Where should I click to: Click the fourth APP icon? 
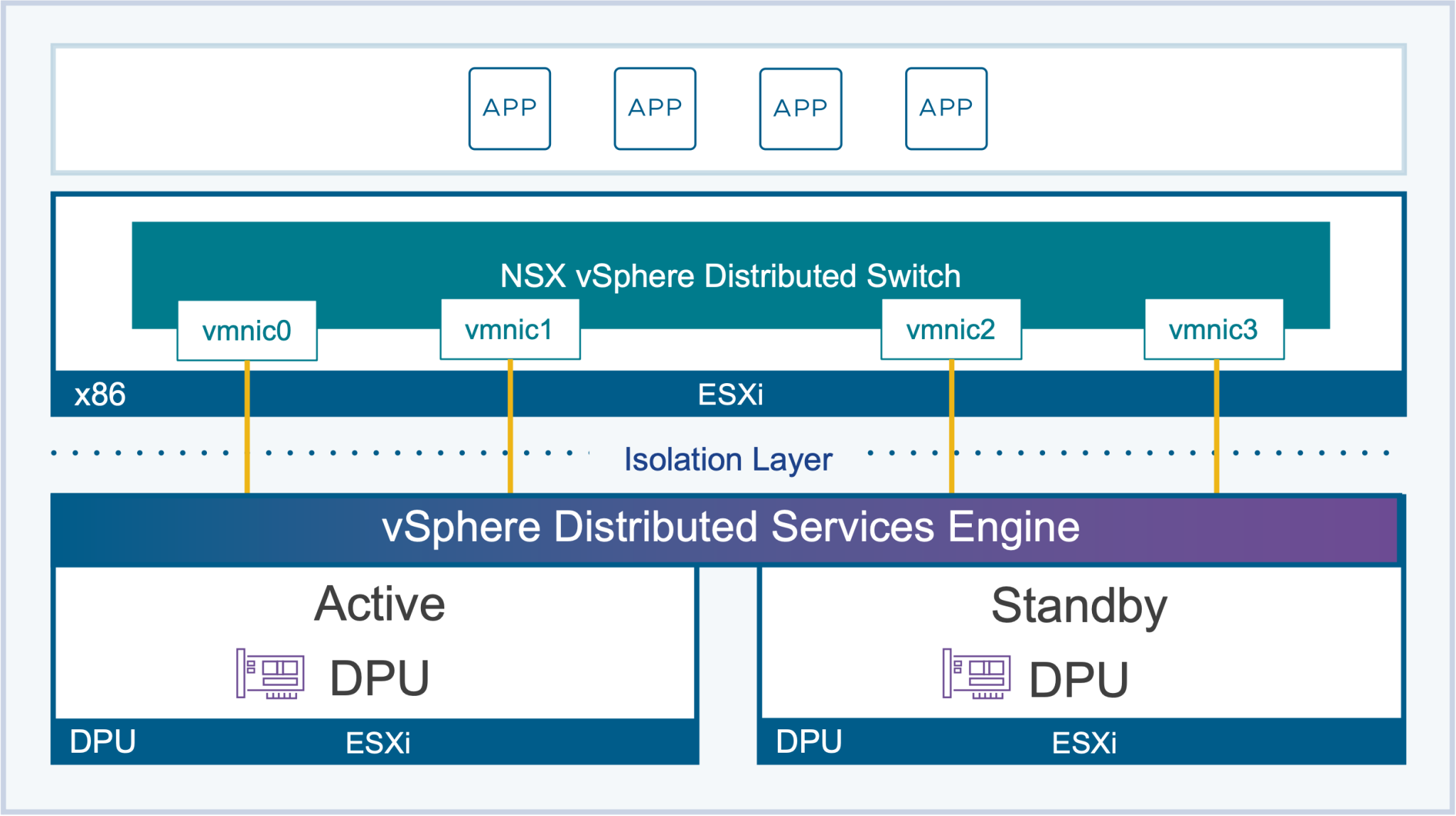pyautogui.click(x=946, y=107)
